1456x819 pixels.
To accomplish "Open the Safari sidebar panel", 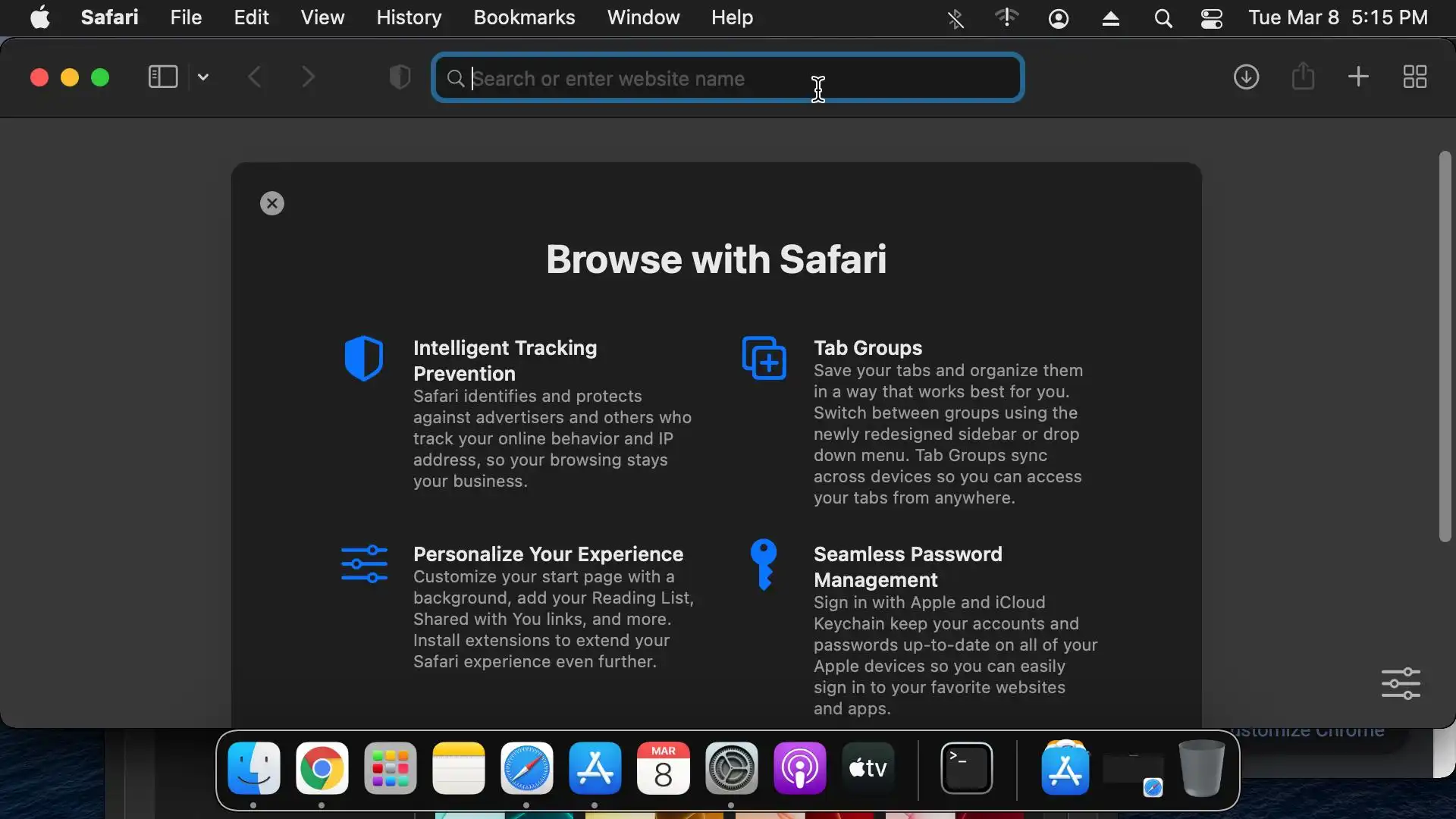I will pyautogui.click(x=162, y=77).
